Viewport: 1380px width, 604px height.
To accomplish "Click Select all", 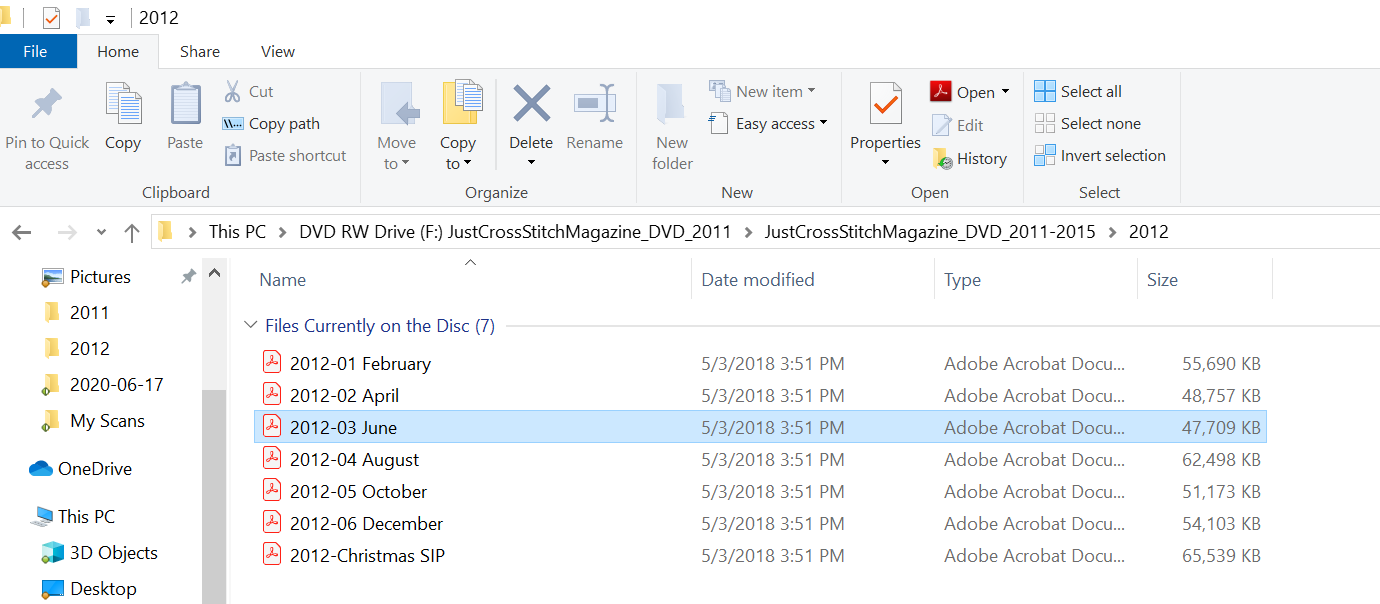I will coord(1078,92).
